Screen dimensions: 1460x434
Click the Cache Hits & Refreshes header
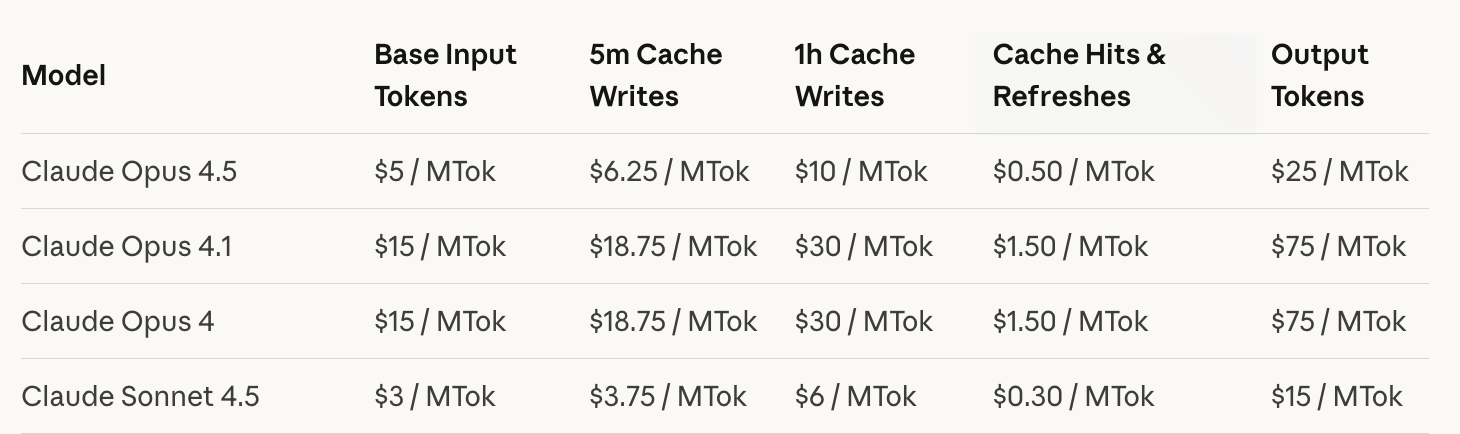pyautogui.click(x=1078, y=75)
